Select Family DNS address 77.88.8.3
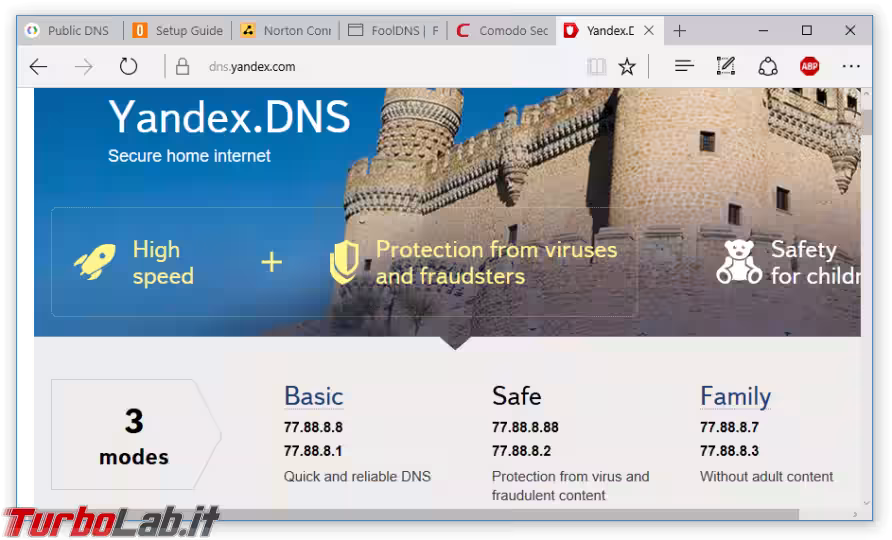 pos(729,451)
